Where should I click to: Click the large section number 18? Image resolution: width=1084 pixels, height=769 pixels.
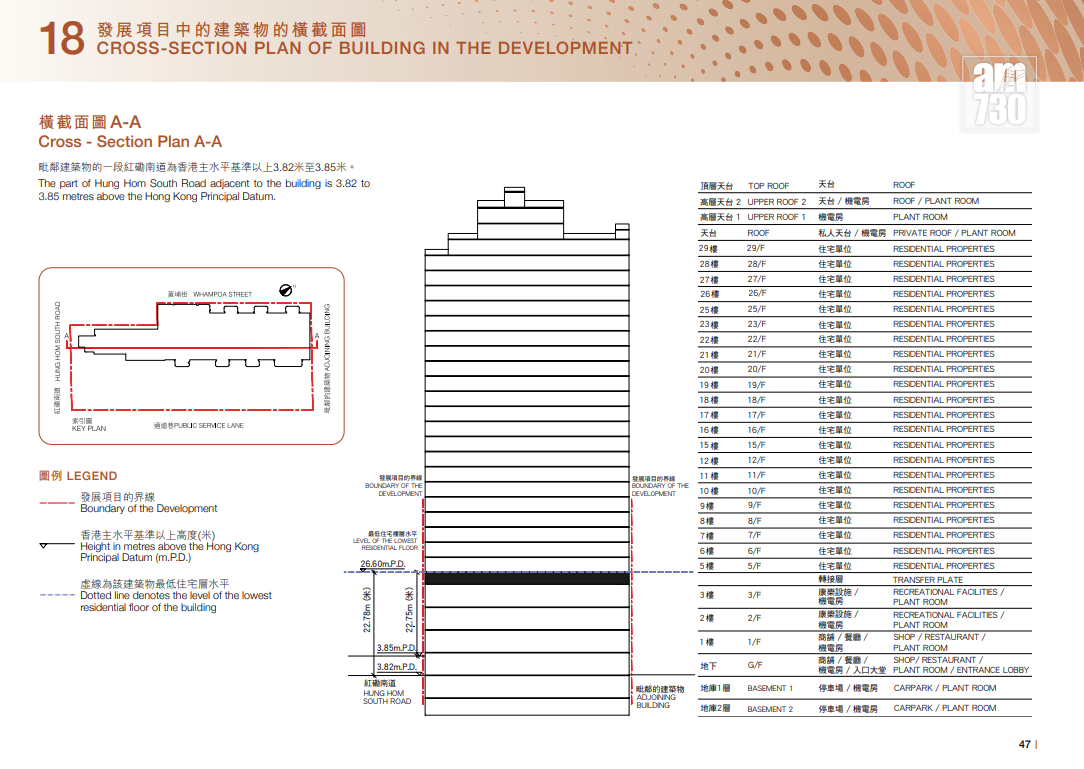[62, 38]
